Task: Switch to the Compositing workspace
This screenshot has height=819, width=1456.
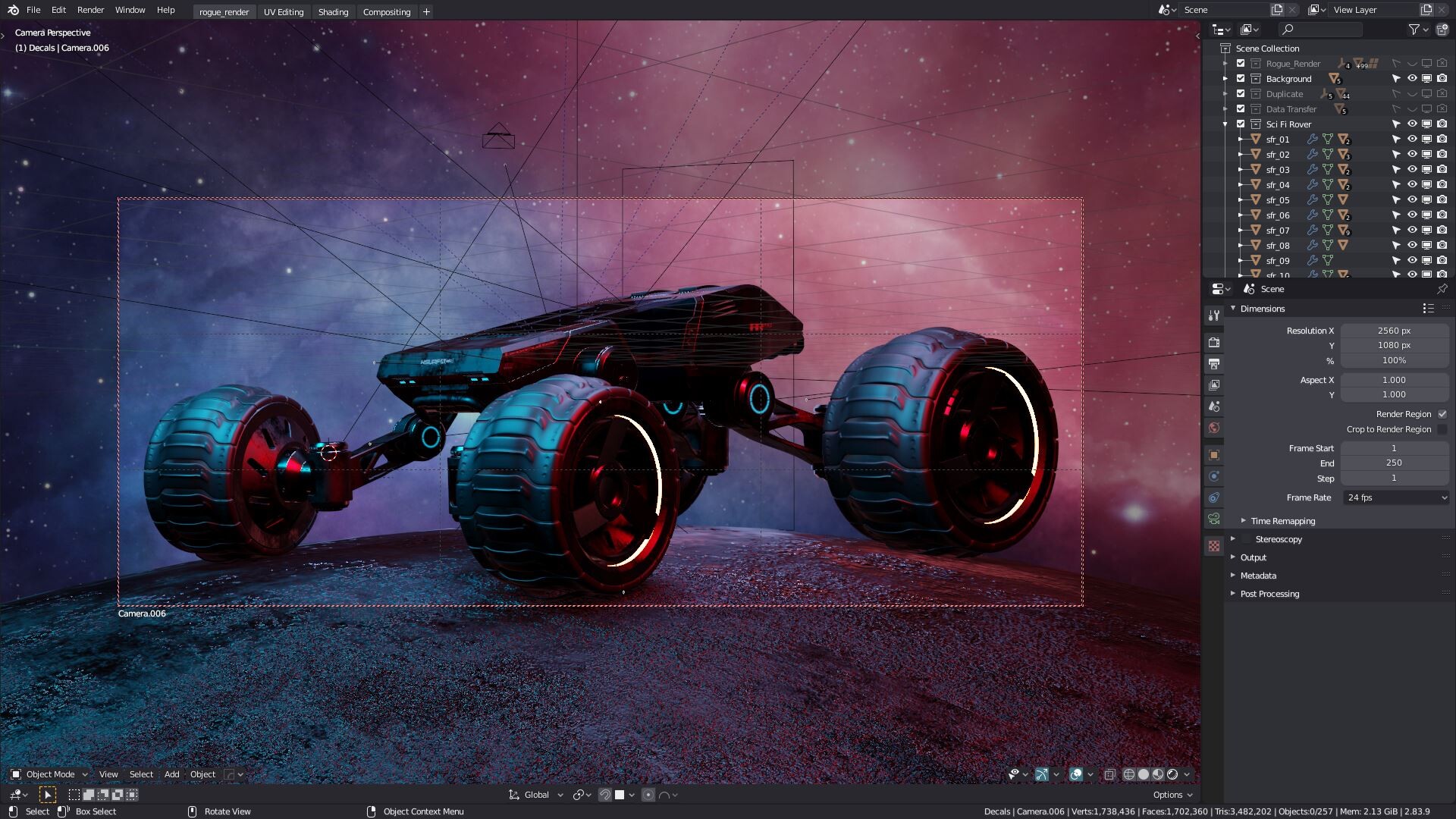Action: coord(387,12)
